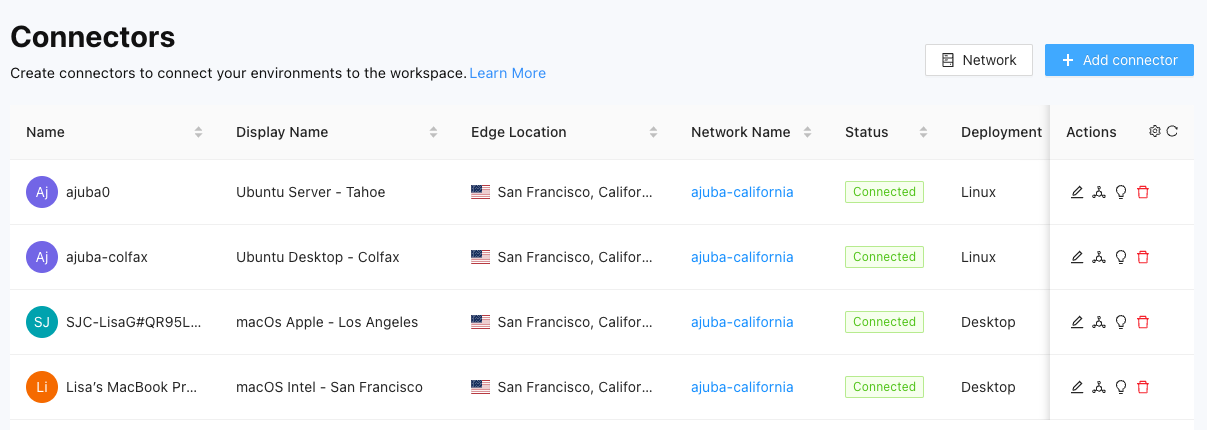Sort by Display Name column arrows
The height and width of the screenshot is (430, 1207).
point(433,132)
